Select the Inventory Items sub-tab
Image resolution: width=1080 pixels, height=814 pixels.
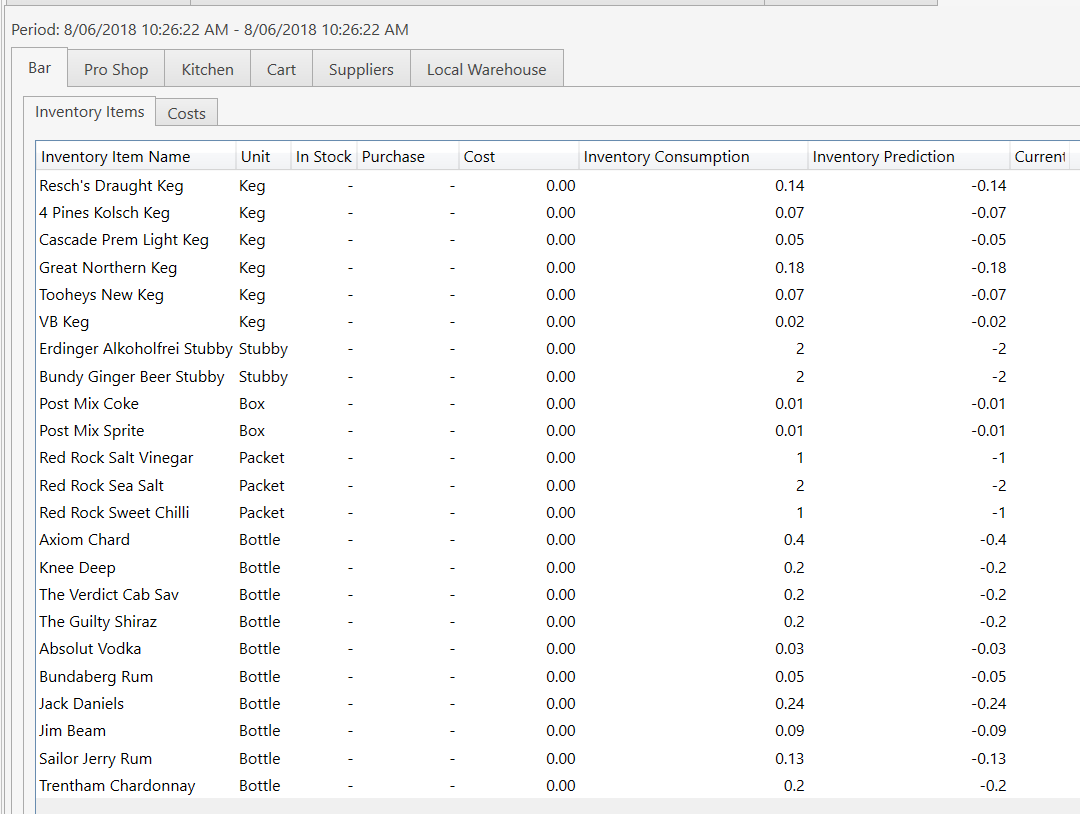pyautogui.click(x=90, y=112)
